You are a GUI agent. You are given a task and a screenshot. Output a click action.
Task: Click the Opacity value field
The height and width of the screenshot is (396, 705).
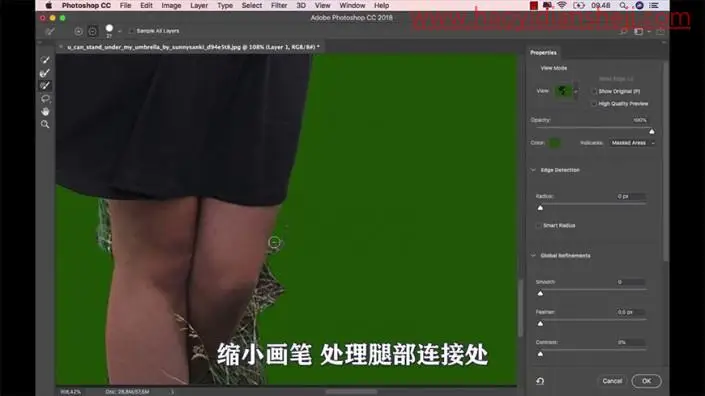click(640, 120)
